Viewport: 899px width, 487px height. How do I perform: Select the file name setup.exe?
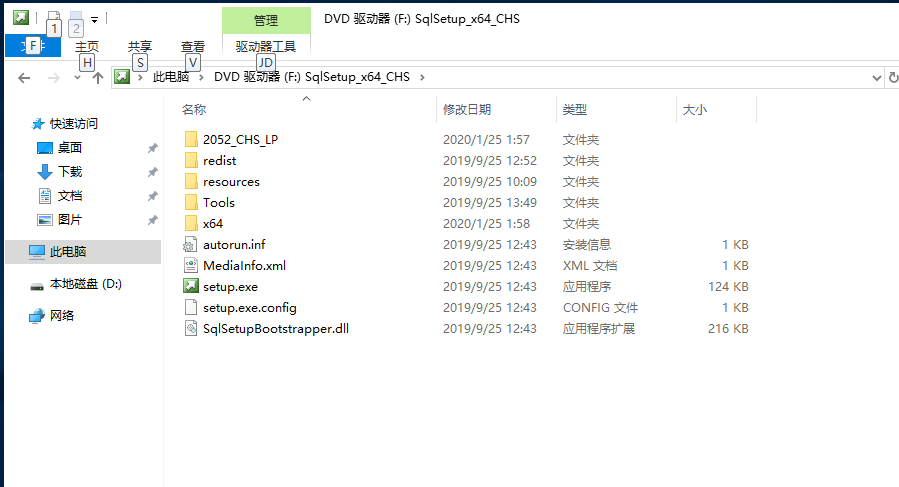click(x=230, y=287)
